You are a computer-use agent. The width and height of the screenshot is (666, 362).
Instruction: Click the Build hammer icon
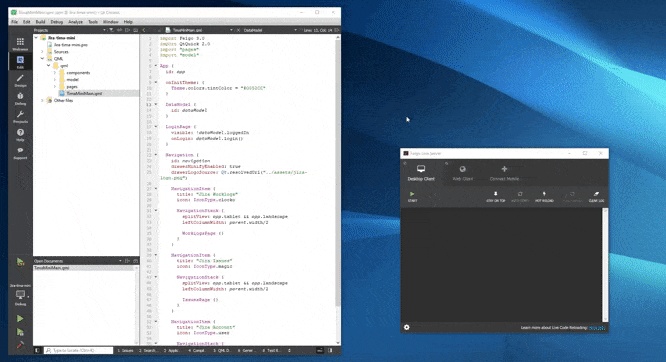[20, 345]
